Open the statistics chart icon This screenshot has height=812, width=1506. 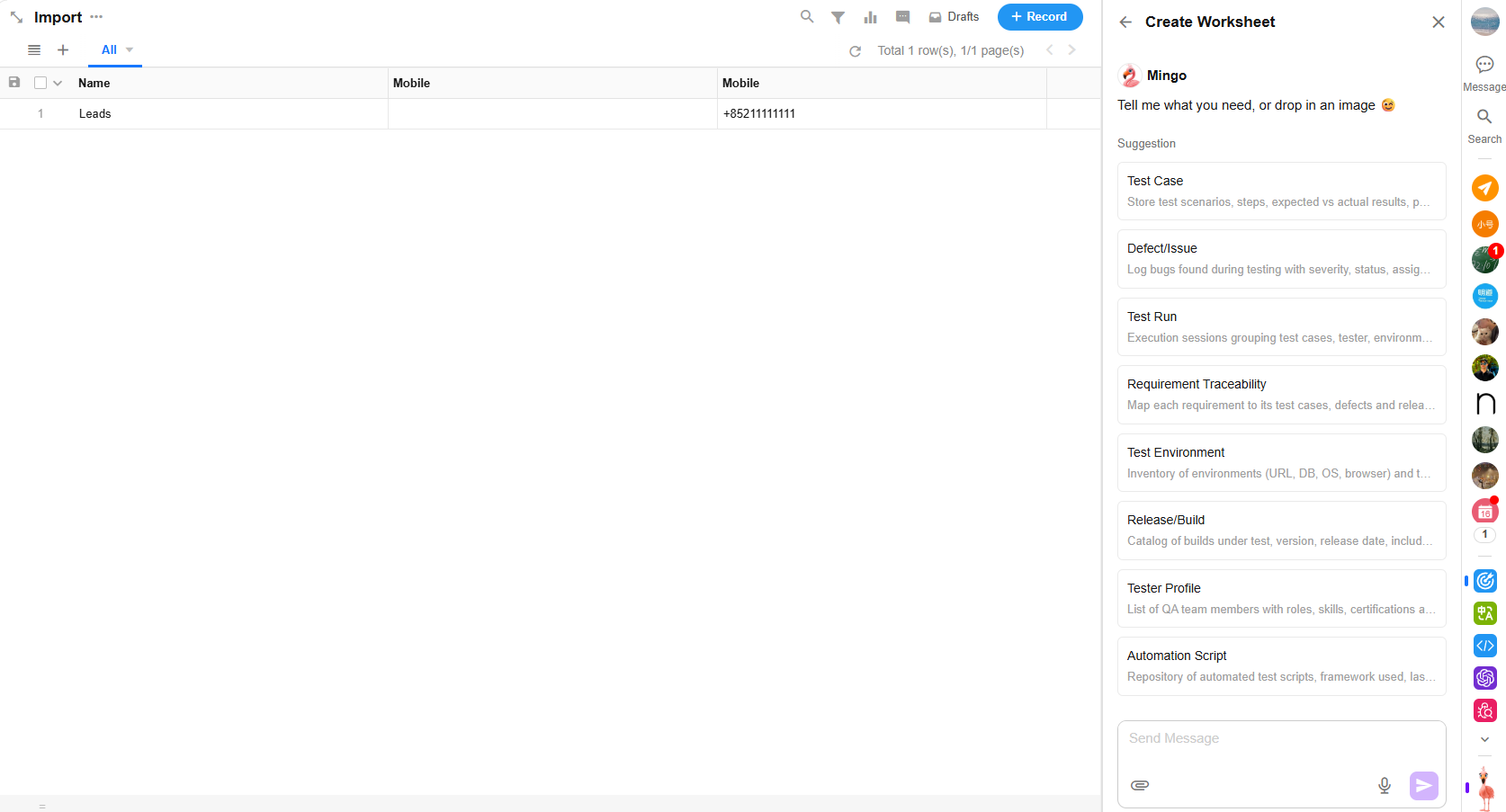[x=870, y=17]
